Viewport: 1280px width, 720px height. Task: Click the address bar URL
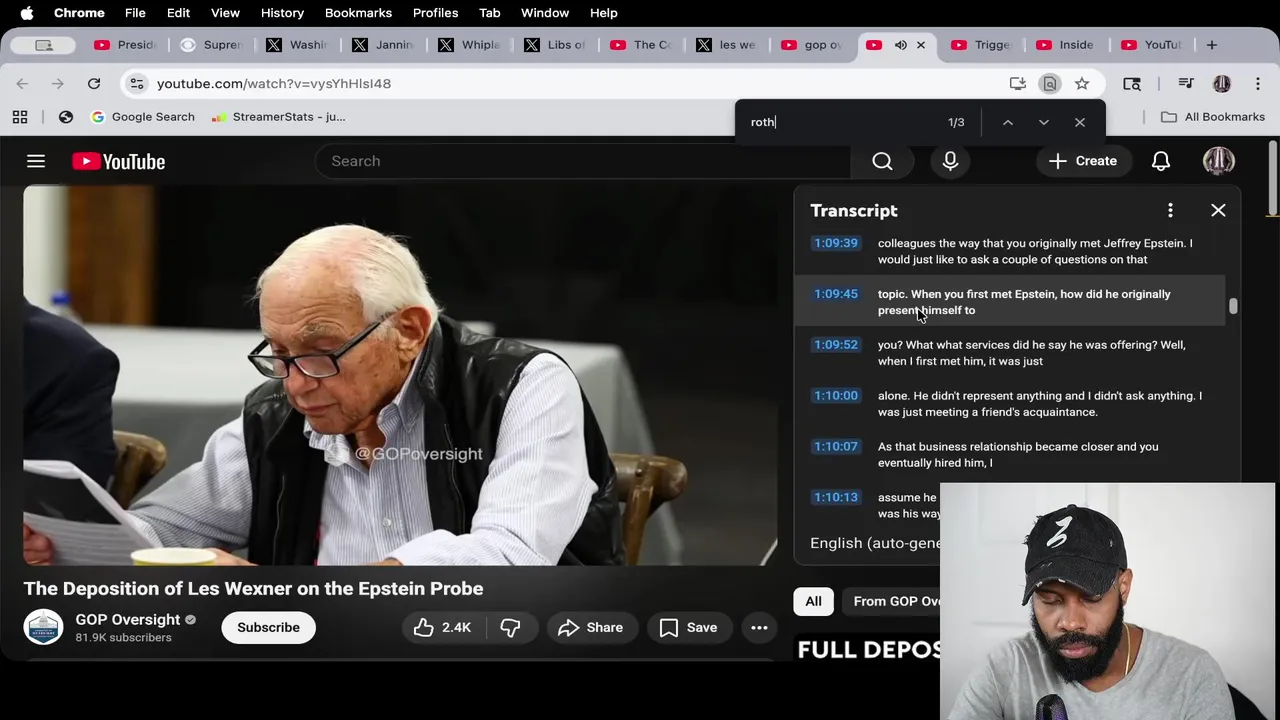tap(274, 84)
